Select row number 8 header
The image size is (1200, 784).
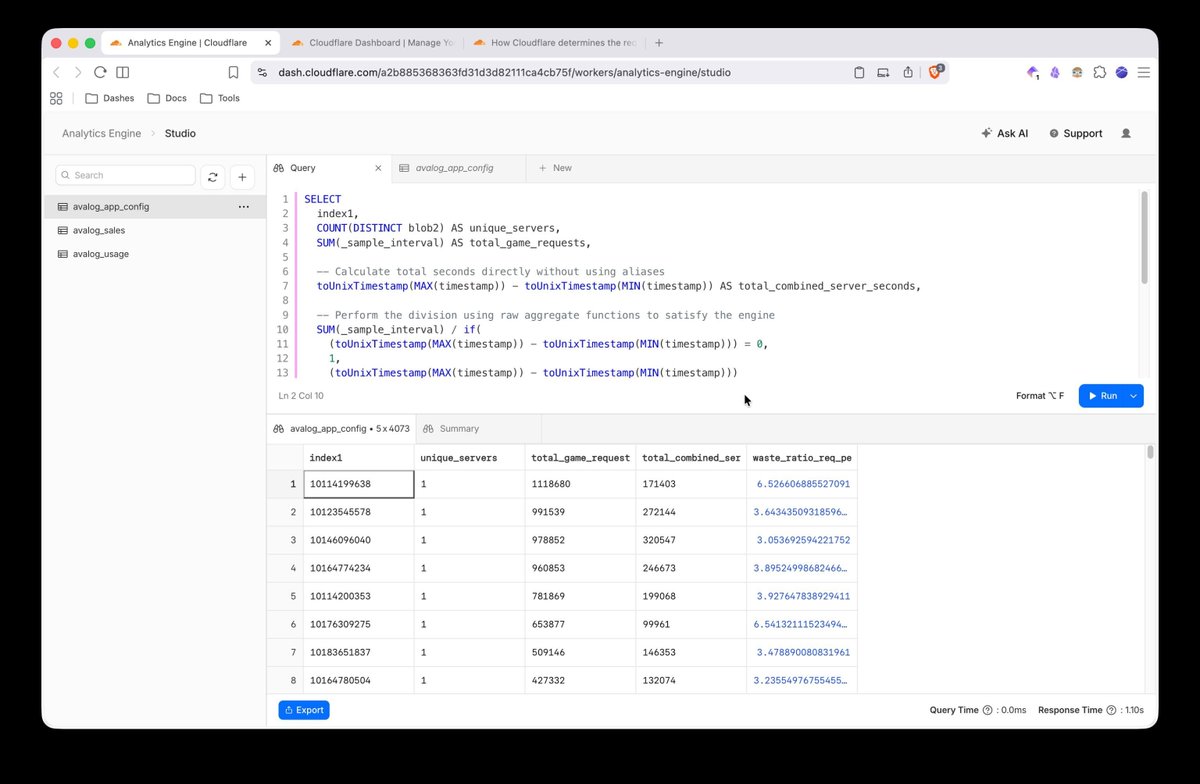[285, 680]
